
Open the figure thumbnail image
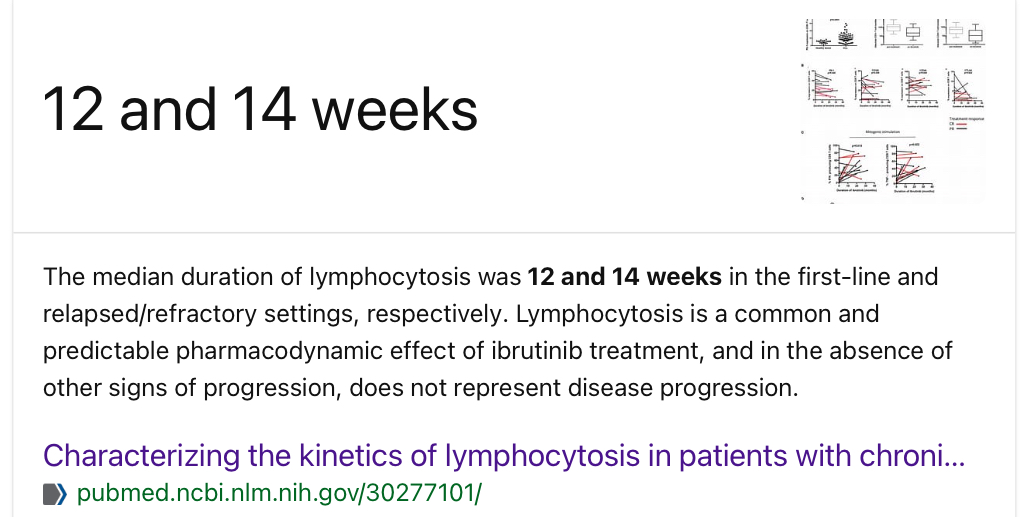click(x=892, y=109)
